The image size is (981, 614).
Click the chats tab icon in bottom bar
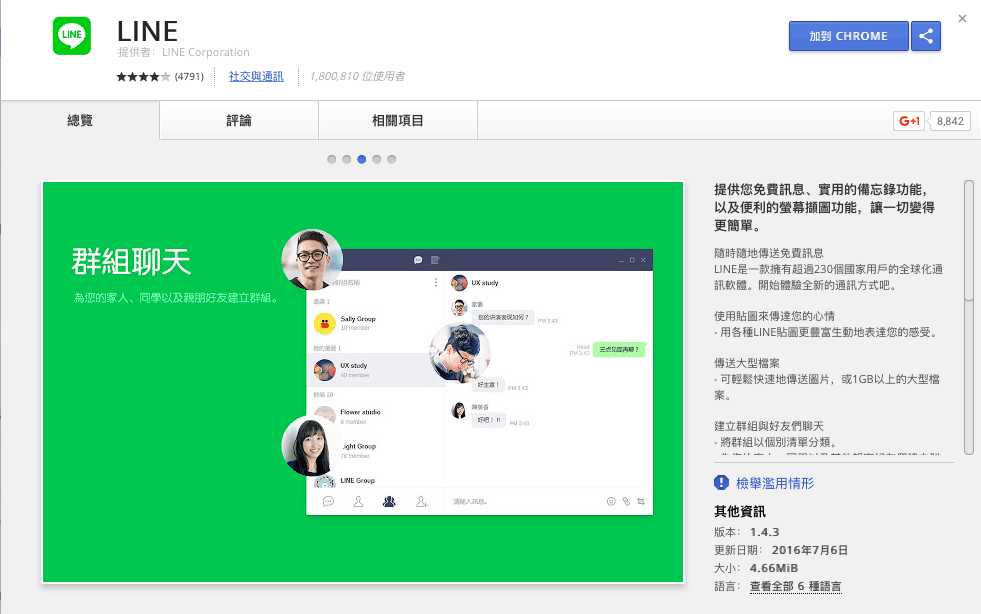point(328,501)
